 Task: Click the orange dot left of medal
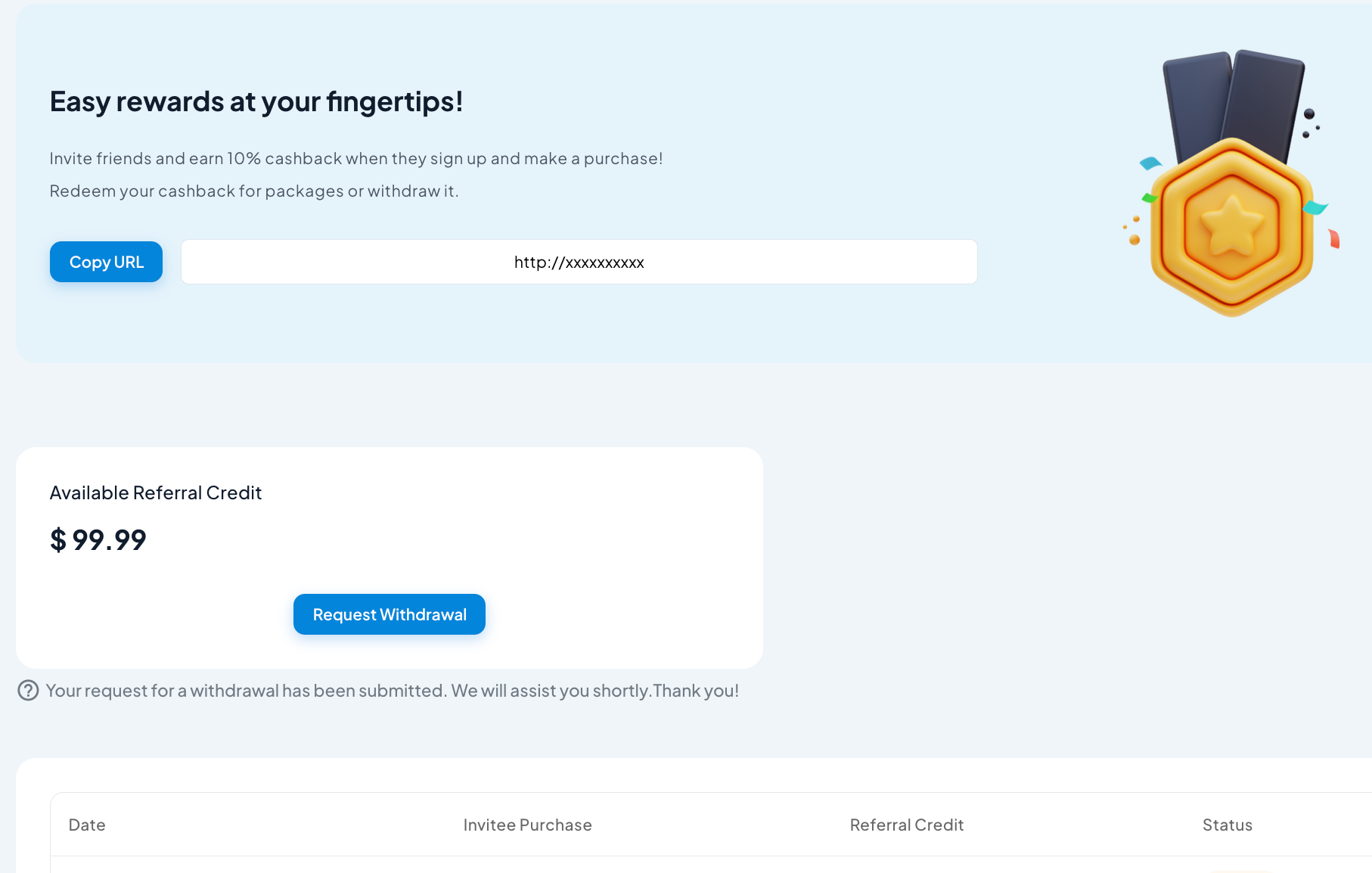[x=1135, y=240]
